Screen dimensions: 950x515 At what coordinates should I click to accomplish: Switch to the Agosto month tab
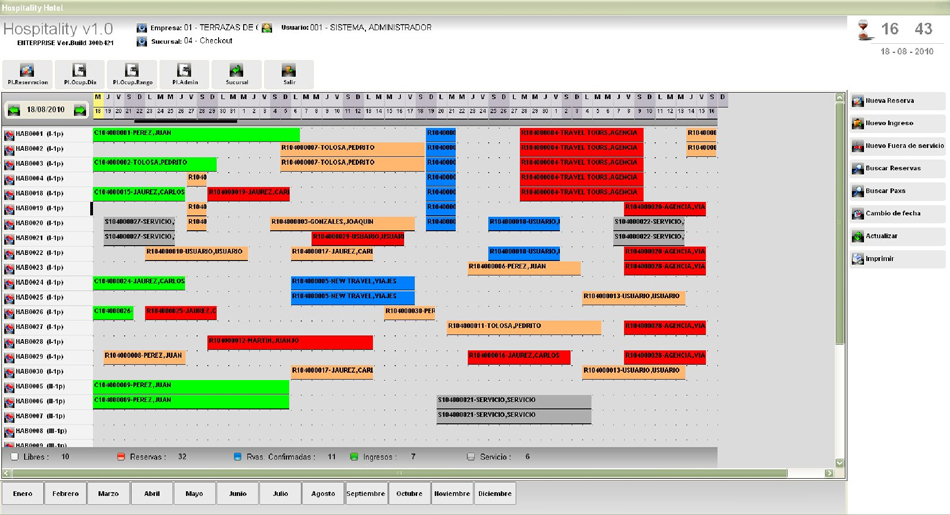coord(323,494)
